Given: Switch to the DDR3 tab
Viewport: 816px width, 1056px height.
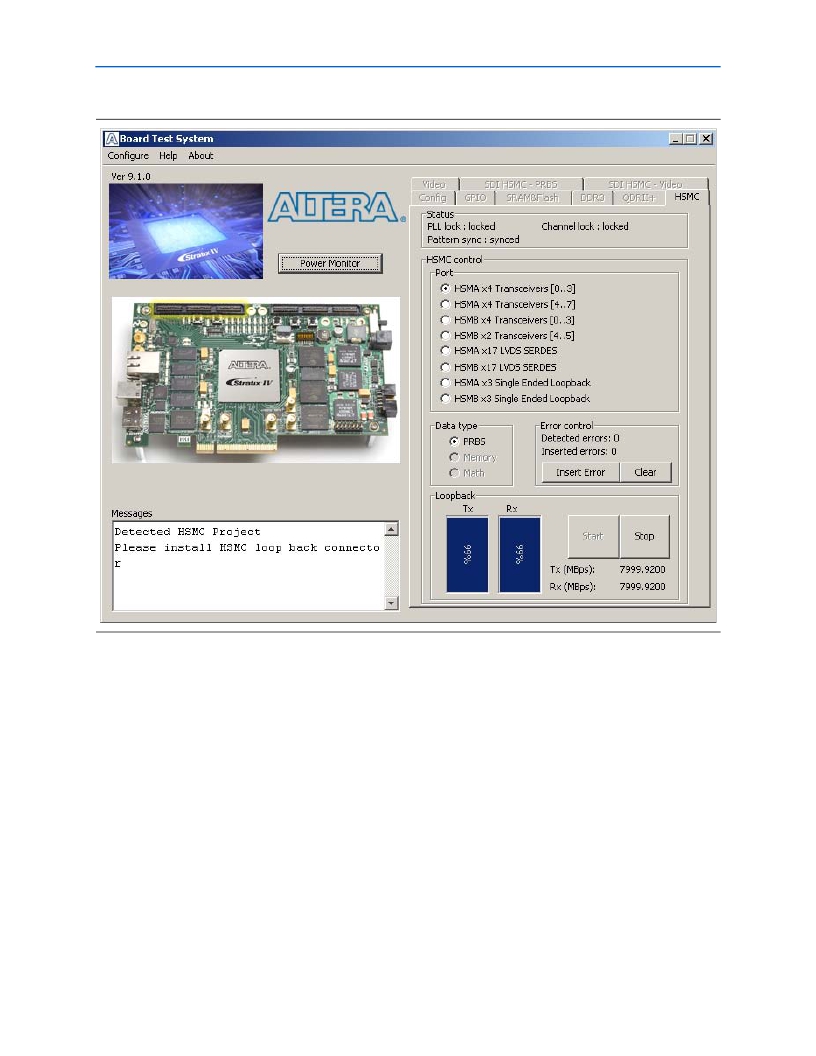Looking at the screenshot, I should (592, 197).
